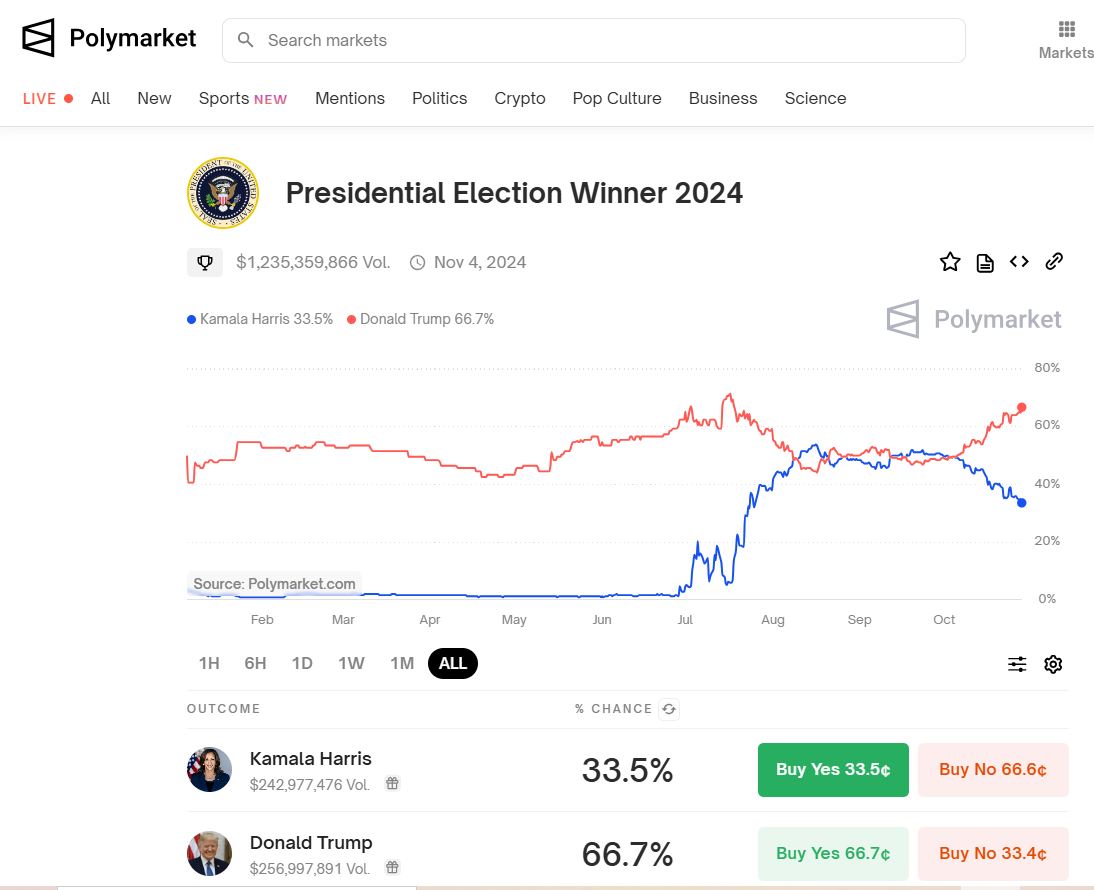The height and width of the screenshot is (890, 1094).
Task: Switch chart to 1W range
Action: 351,663
